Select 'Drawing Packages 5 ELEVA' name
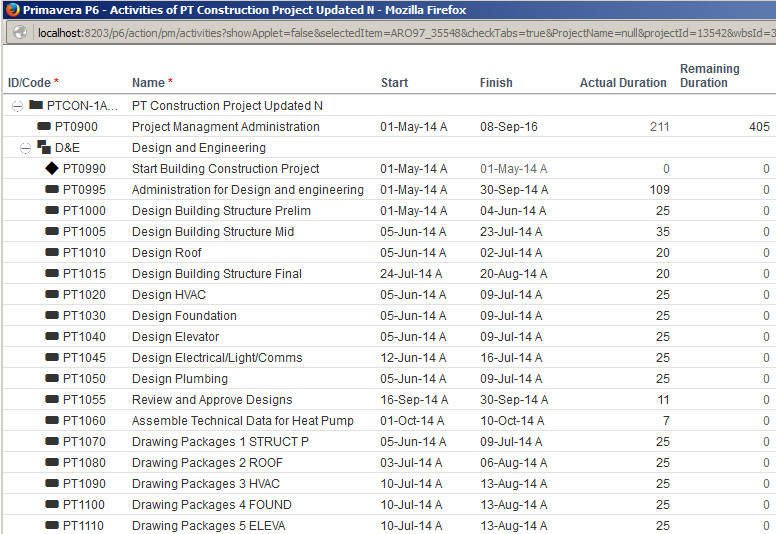This screenshot has height=534, width=776. [x=208, y=526]
